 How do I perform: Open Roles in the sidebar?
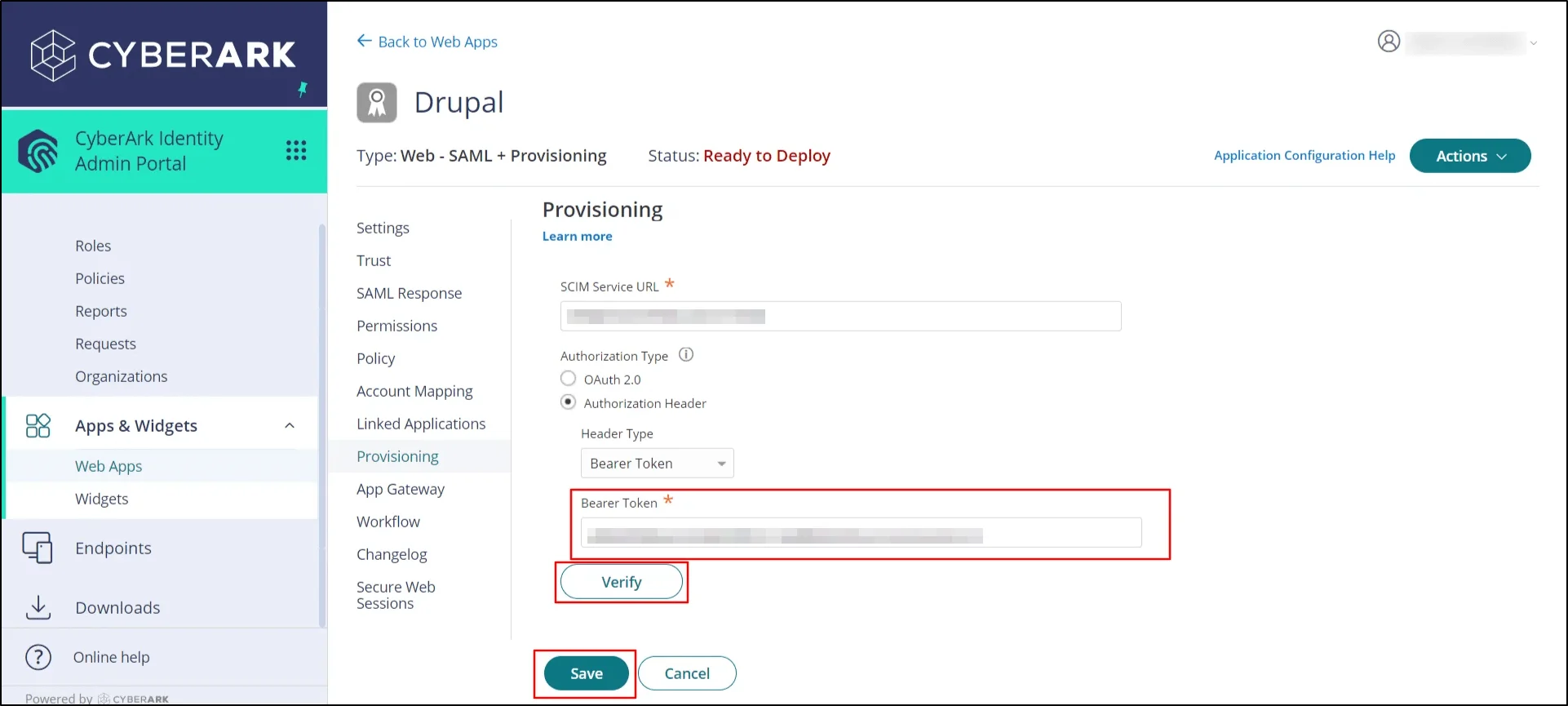point(93,246)
